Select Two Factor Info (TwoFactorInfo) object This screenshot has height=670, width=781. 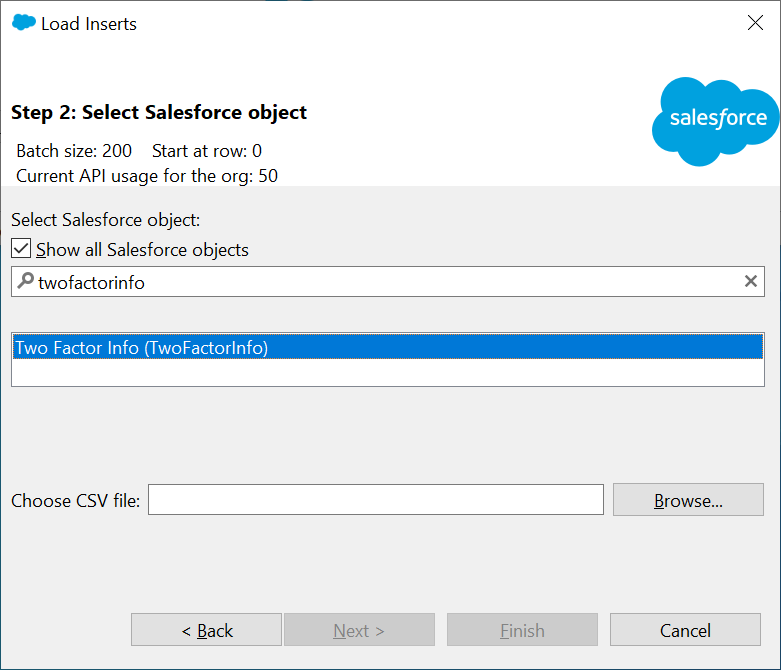[386, 347]
